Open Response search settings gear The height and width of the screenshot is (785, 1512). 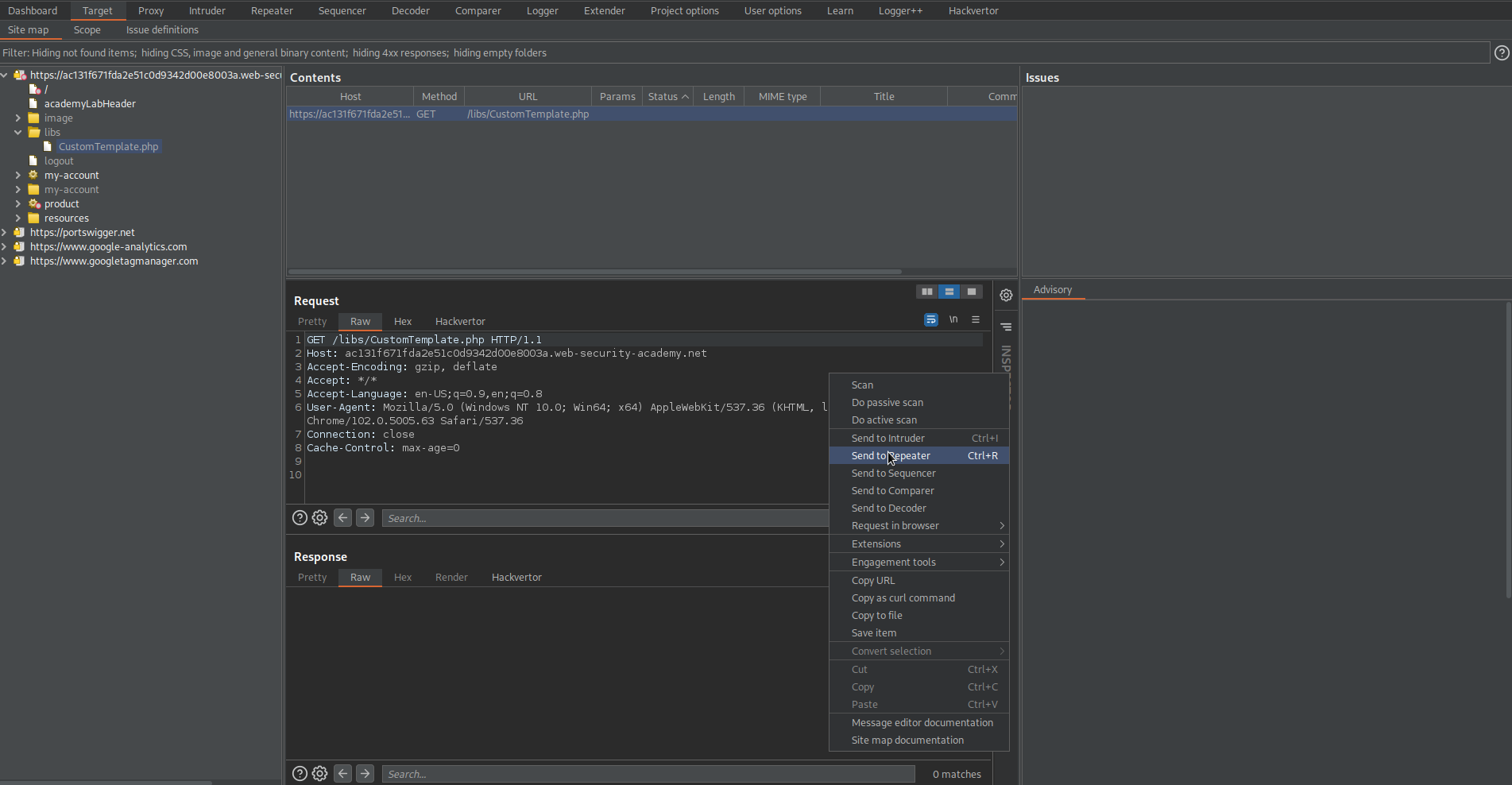pos(319,774)
